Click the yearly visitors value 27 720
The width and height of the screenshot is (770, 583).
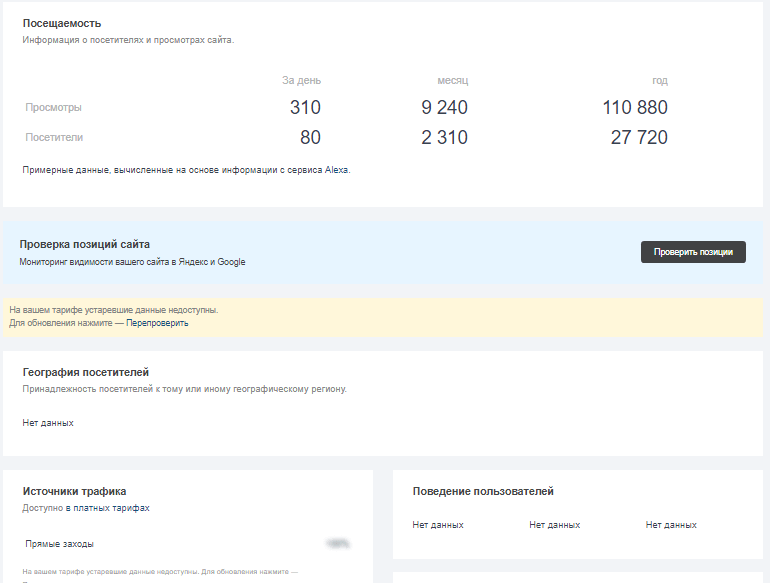click(639, 138)
